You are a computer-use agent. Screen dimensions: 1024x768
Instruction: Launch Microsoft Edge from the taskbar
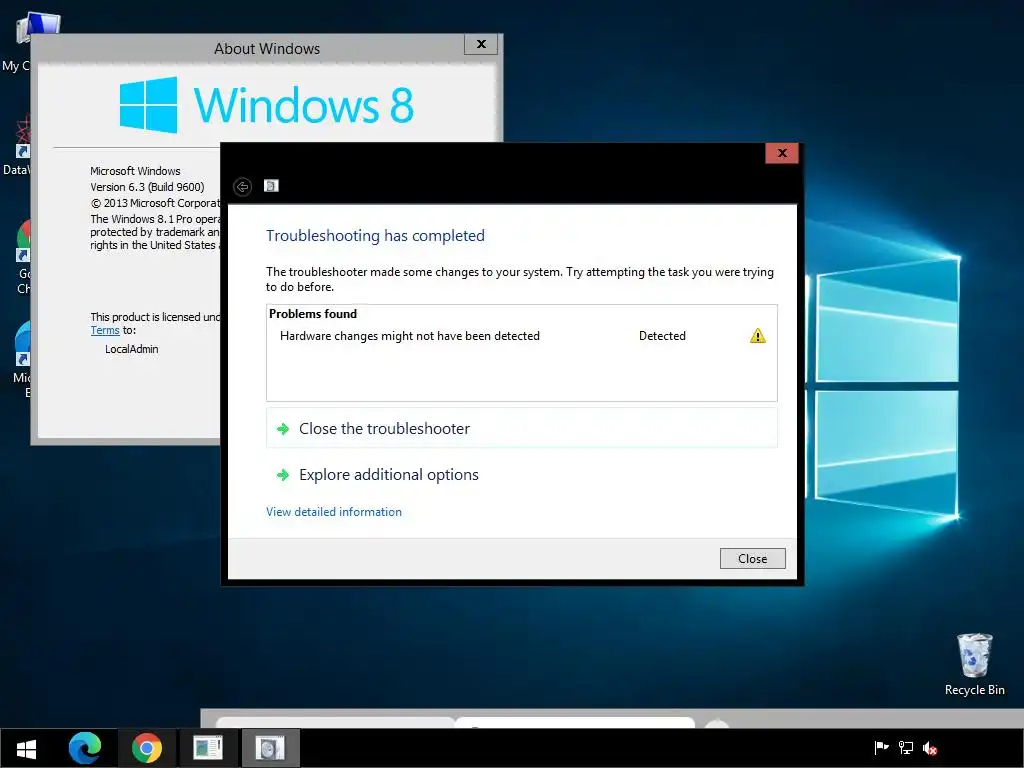[85, 748]
